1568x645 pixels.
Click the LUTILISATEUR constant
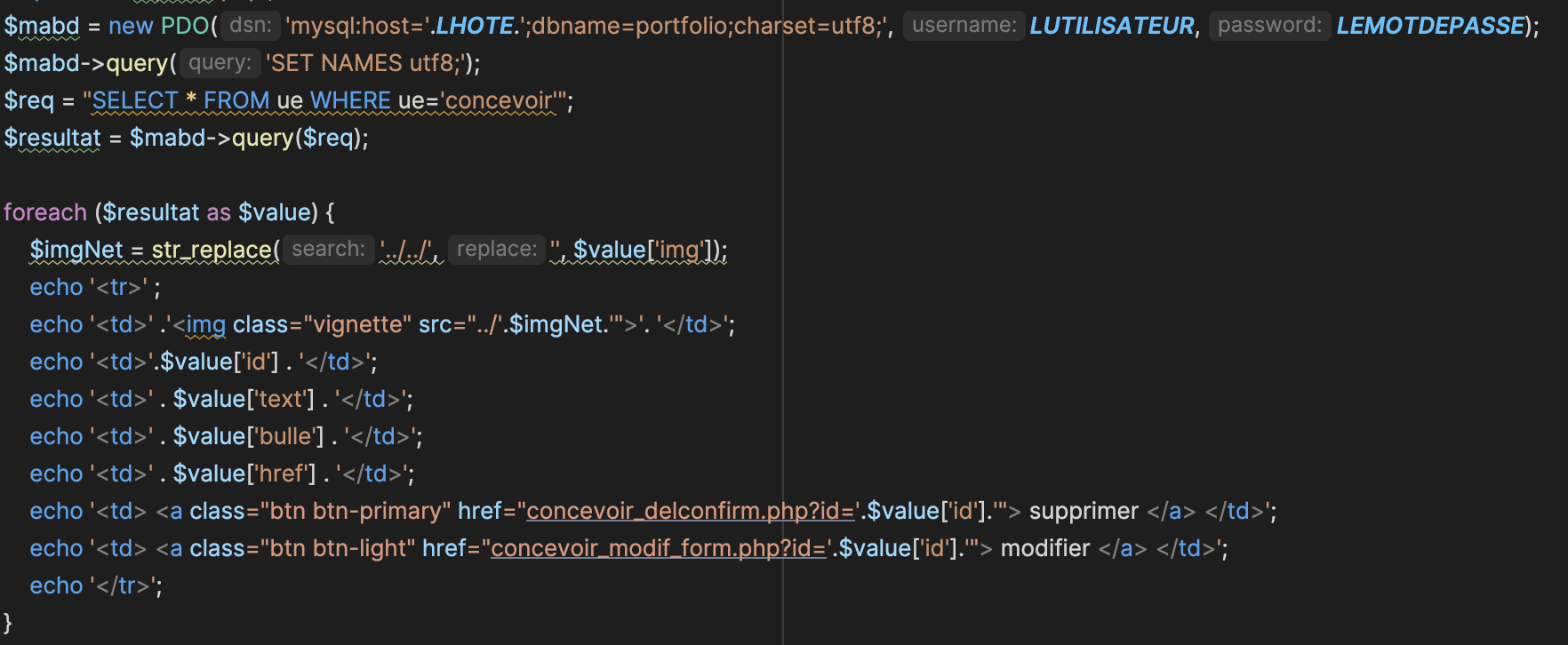click(x=1112, y=26)
